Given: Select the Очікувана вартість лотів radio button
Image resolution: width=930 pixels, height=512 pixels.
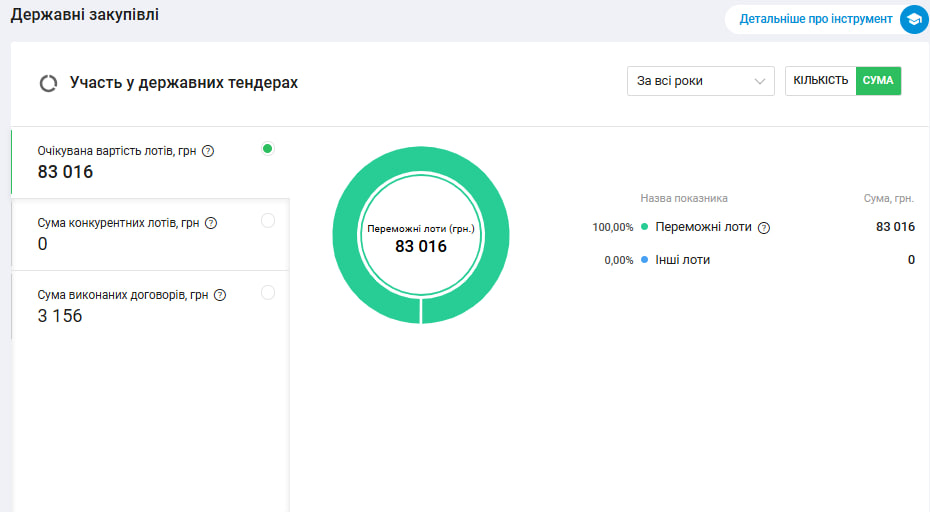Looking at the screenshot, I should [x=267, y=149].
